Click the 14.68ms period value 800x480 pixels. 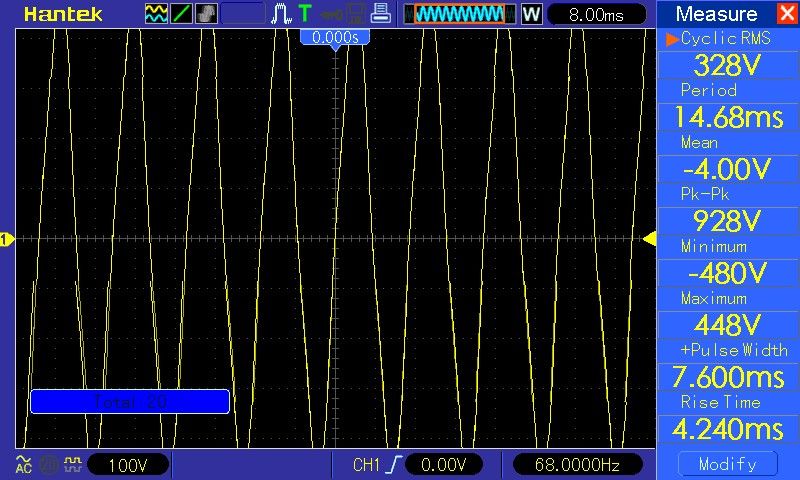point(728,117)
